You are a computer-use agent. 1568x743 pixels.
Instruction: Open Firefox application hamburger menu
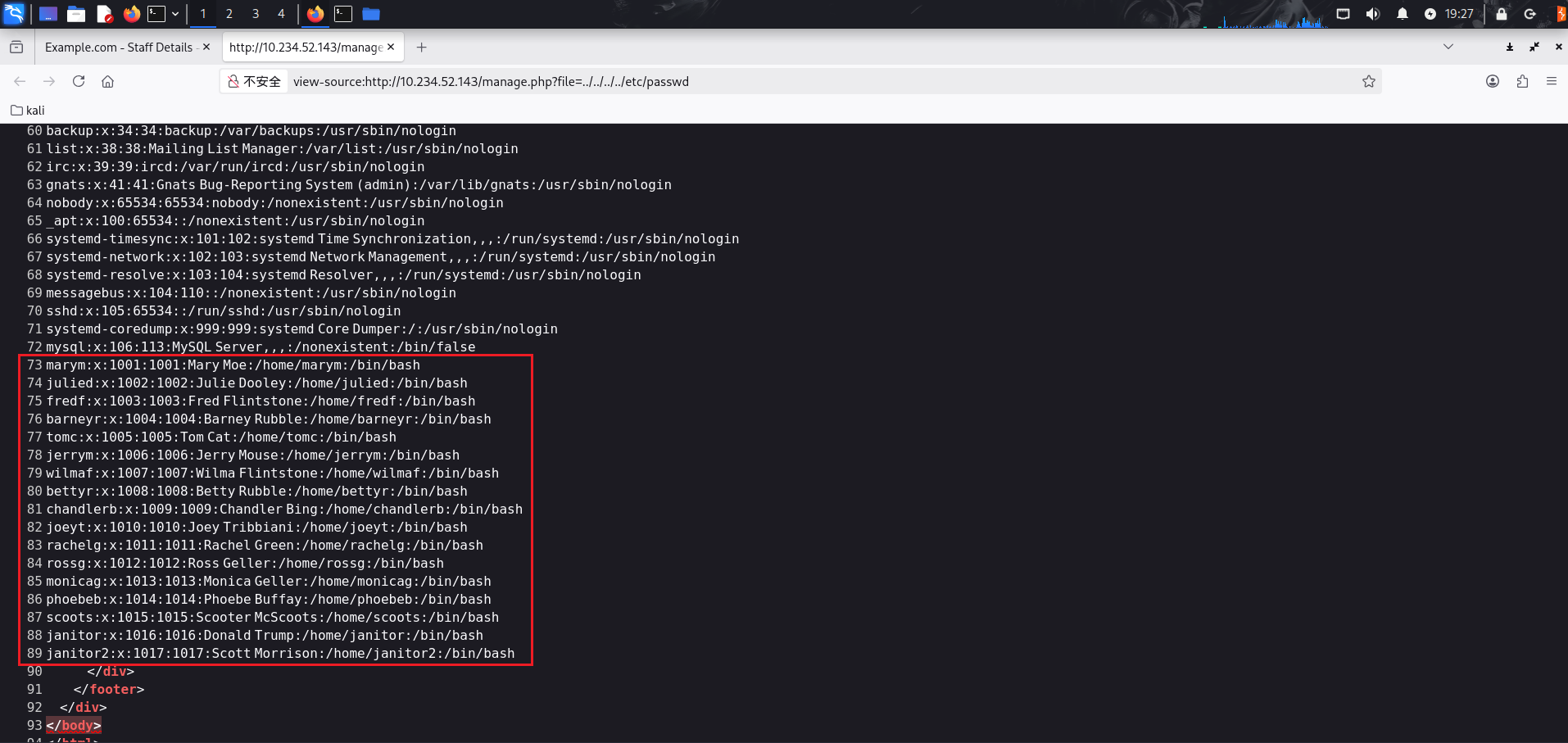(x=1551, y=81)
